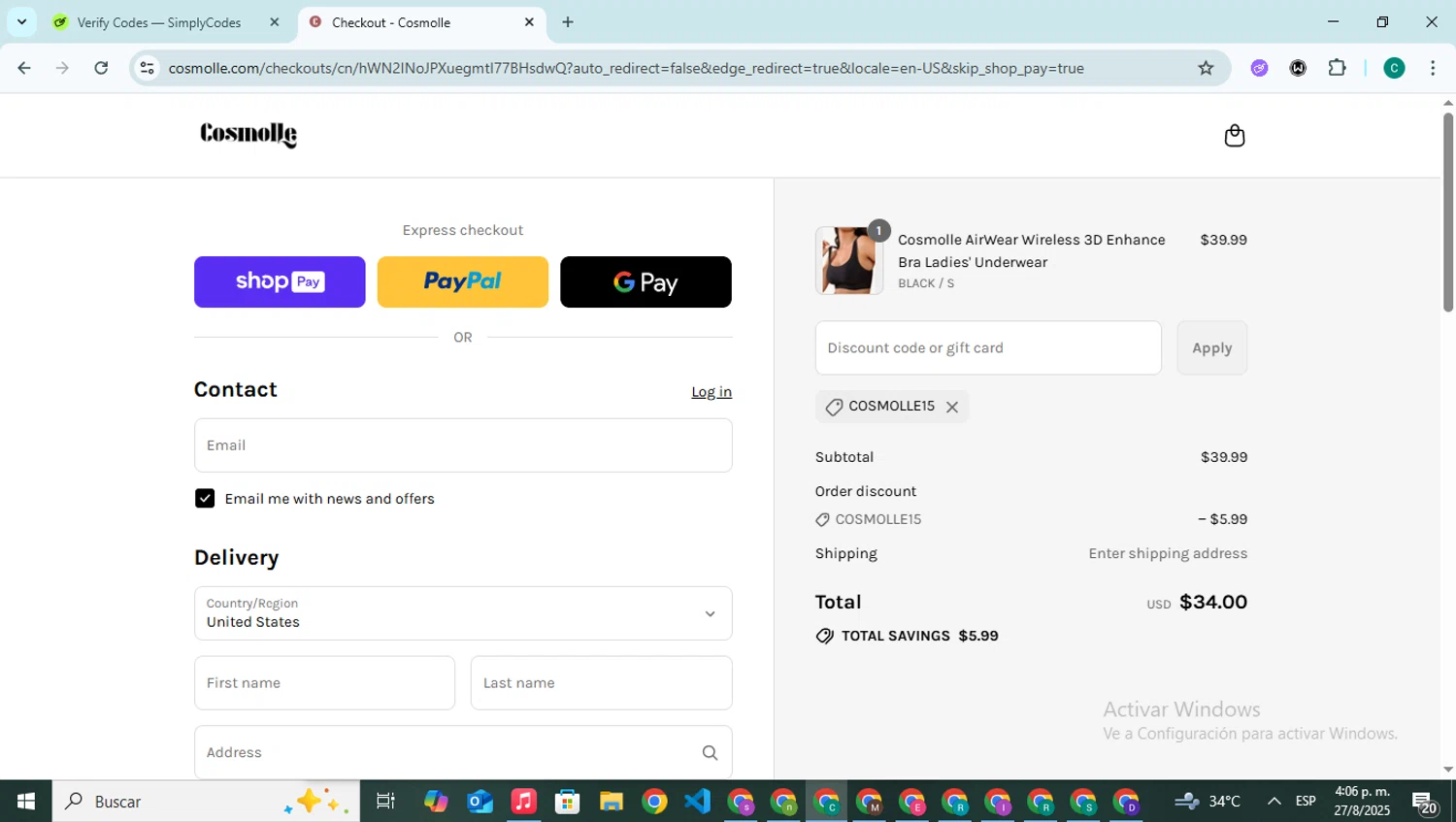
Task: Close the Verify Codes — SimplyCodes tab
Action: tap(275, 22)
